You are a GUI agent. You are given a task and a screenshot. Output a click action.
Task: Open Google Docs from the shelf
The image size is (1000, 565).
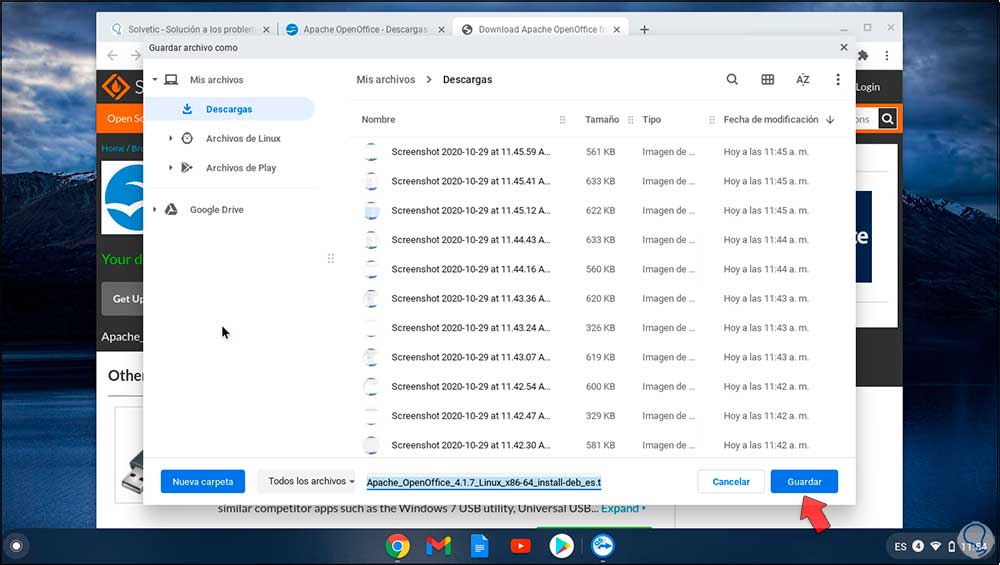click(480, 546)
